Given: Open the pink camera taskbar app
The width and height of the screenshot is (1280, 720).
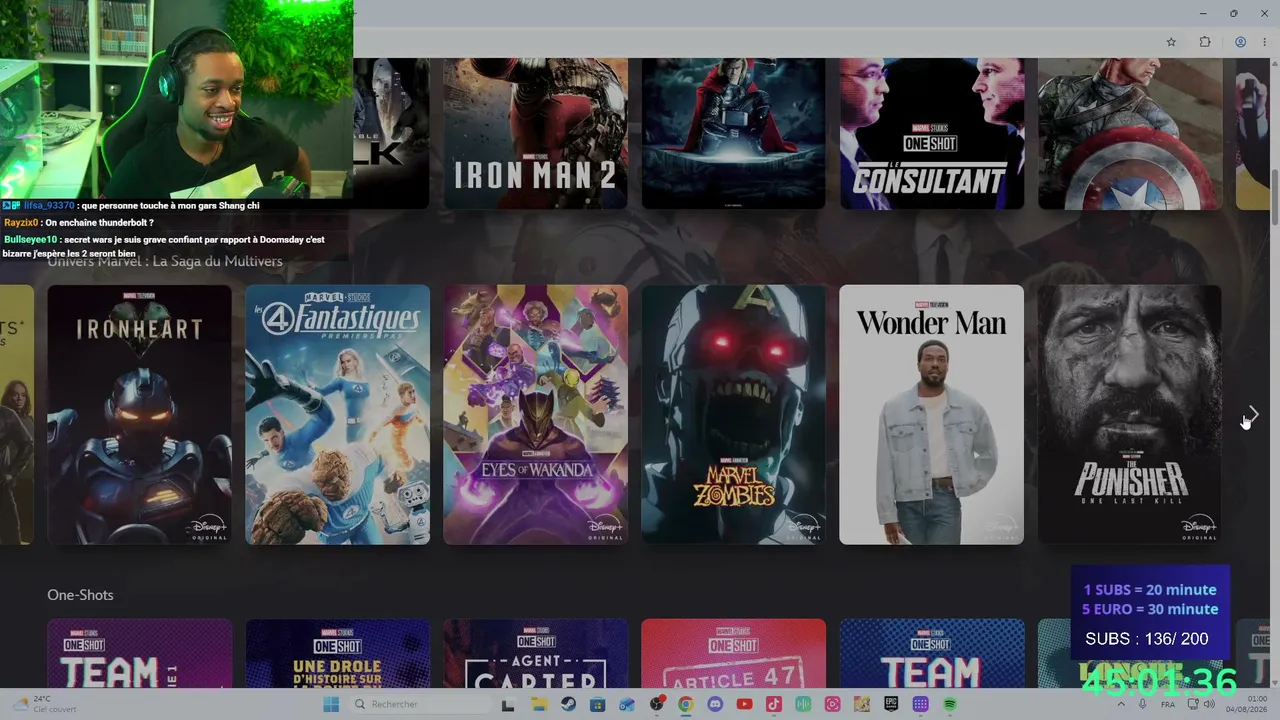Looking at the screenshot, I should tap(832, 704).
